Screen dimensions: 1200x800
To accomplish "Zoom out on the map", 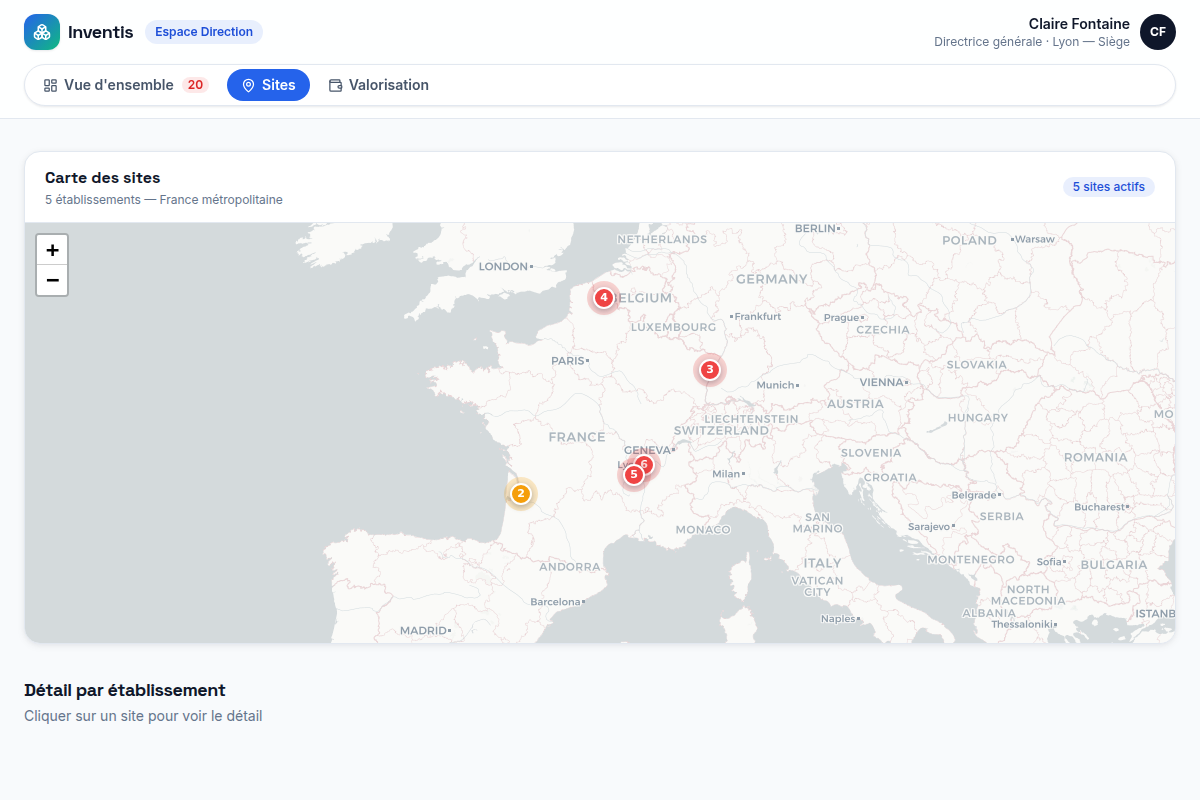I will (x=52, y=281).
